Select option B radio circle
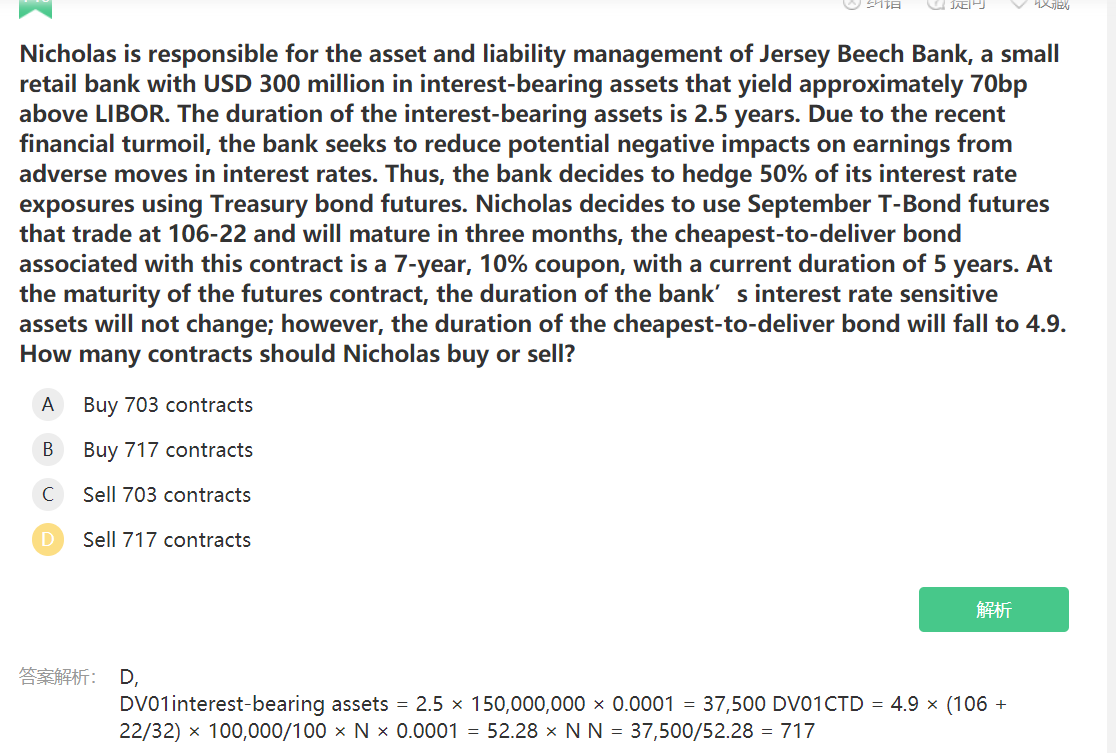 click(47, 450)
